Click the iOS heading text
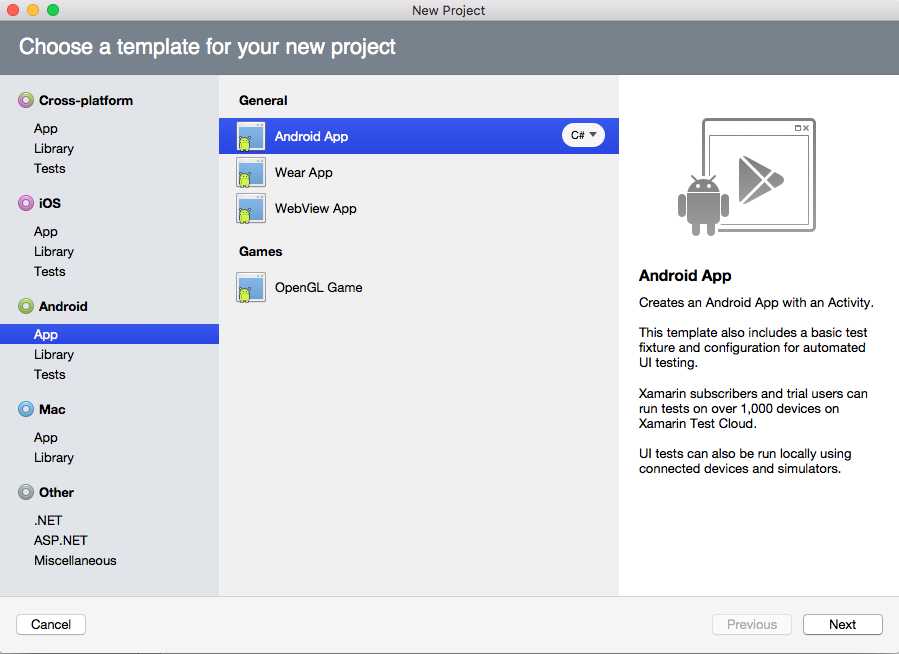The height and width of the screenshot is (654, 899). [50, 203]
